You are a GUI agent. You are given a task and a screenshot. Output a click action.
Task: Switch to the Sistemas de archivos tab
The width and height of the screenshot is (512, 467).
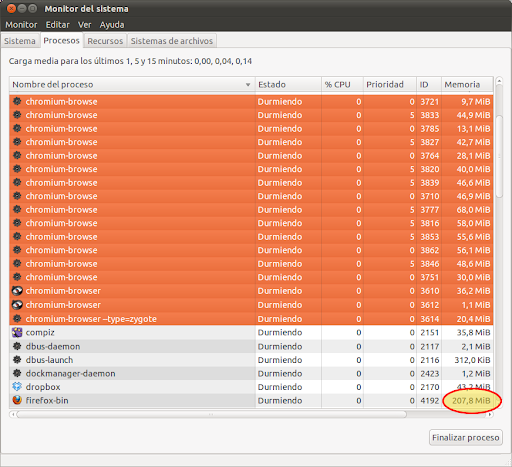pyautogui.click(x=172, y=41)
